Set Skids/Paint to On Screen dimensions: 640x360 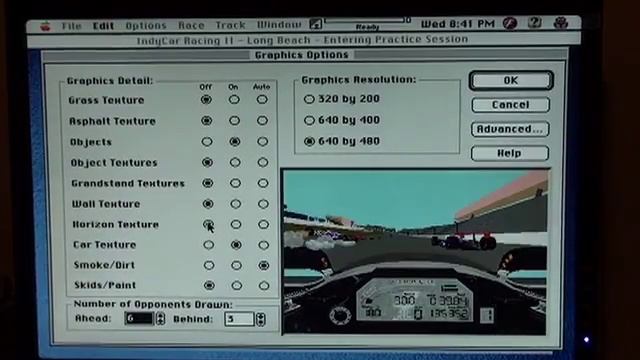(236, 285)
